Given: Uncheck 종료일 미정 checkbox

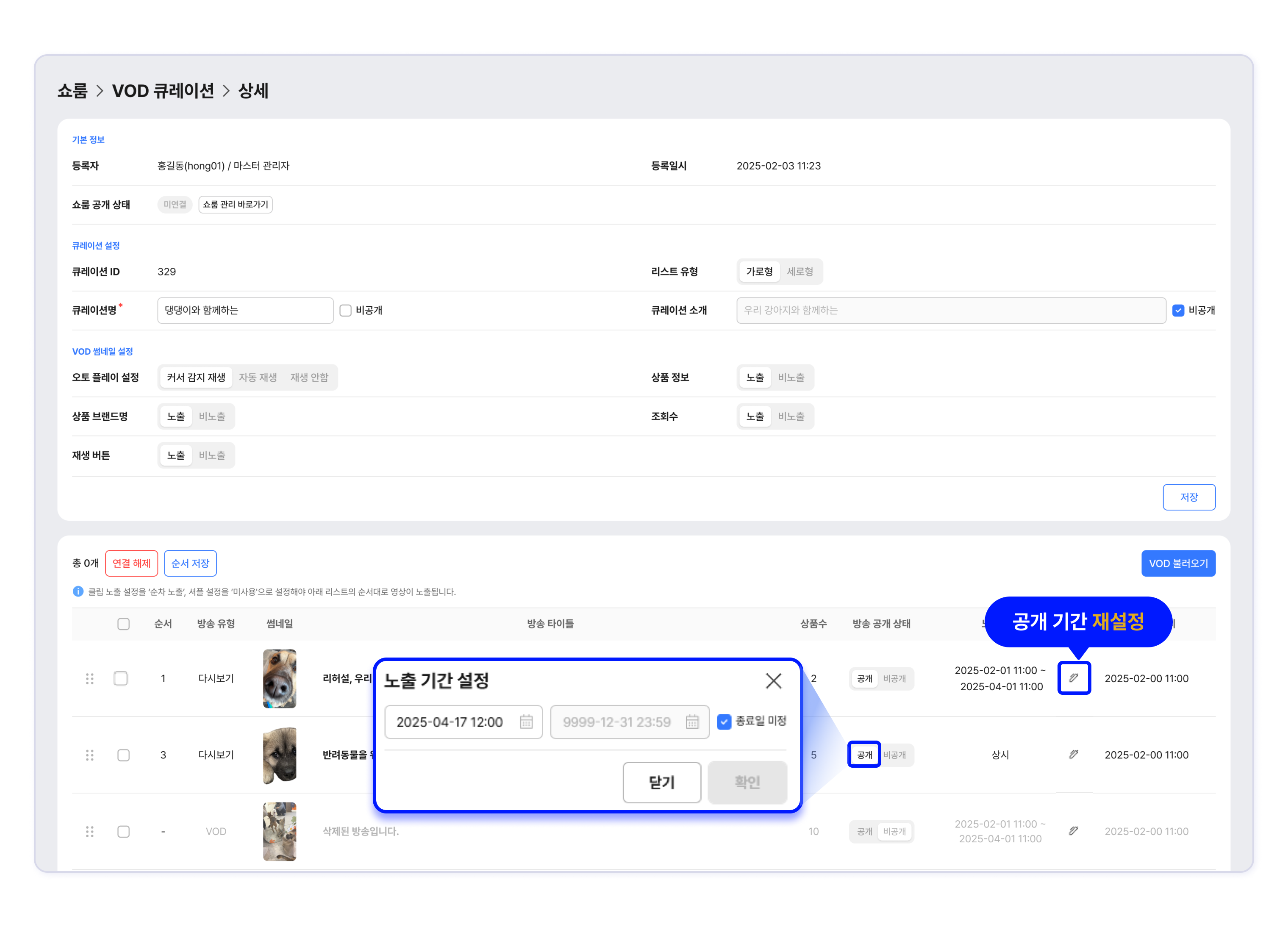Looking at the screenshot, I should [724, 722].
